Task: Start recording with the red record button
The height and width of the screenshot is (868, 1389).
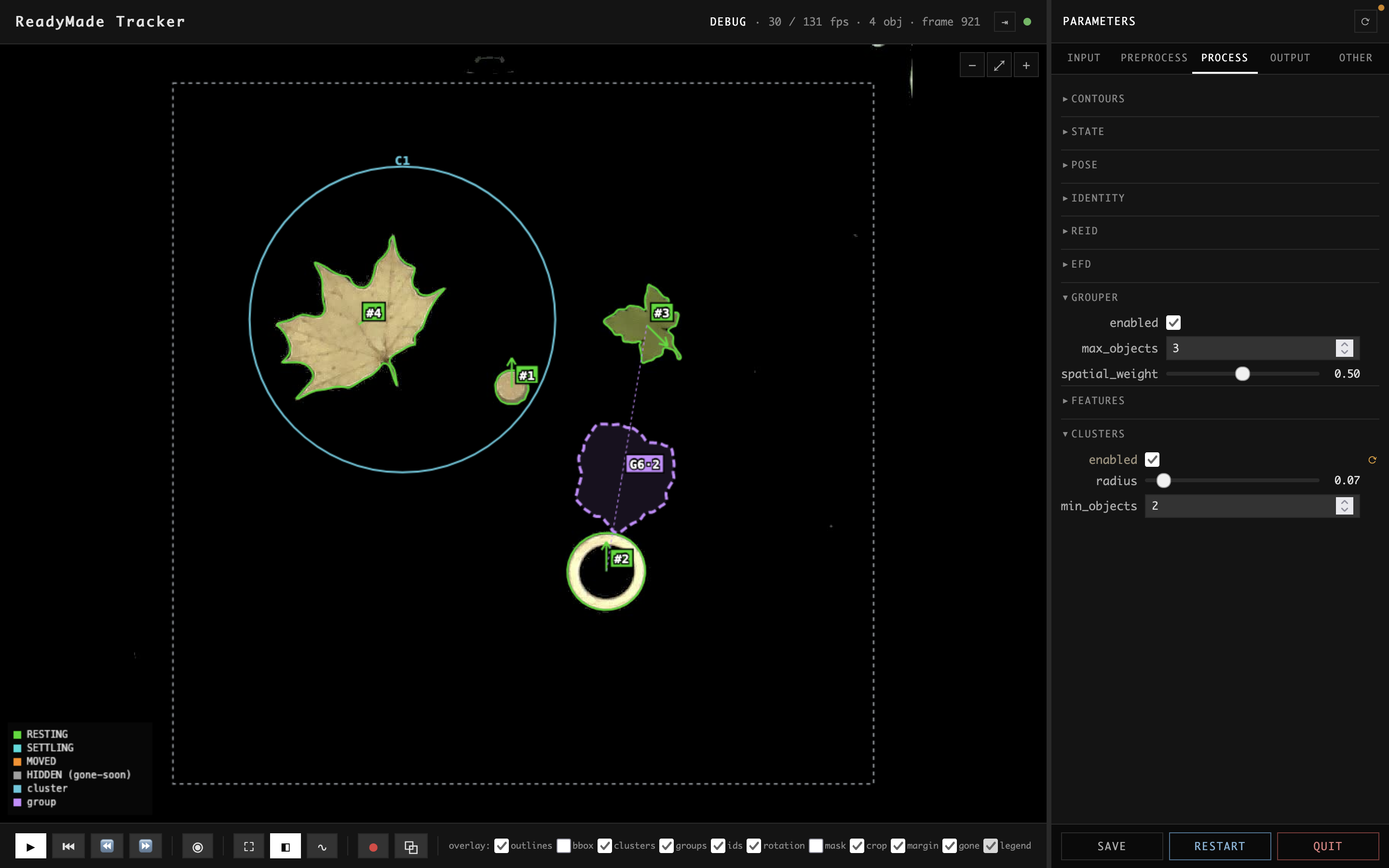Action: [x=373, y=846]
